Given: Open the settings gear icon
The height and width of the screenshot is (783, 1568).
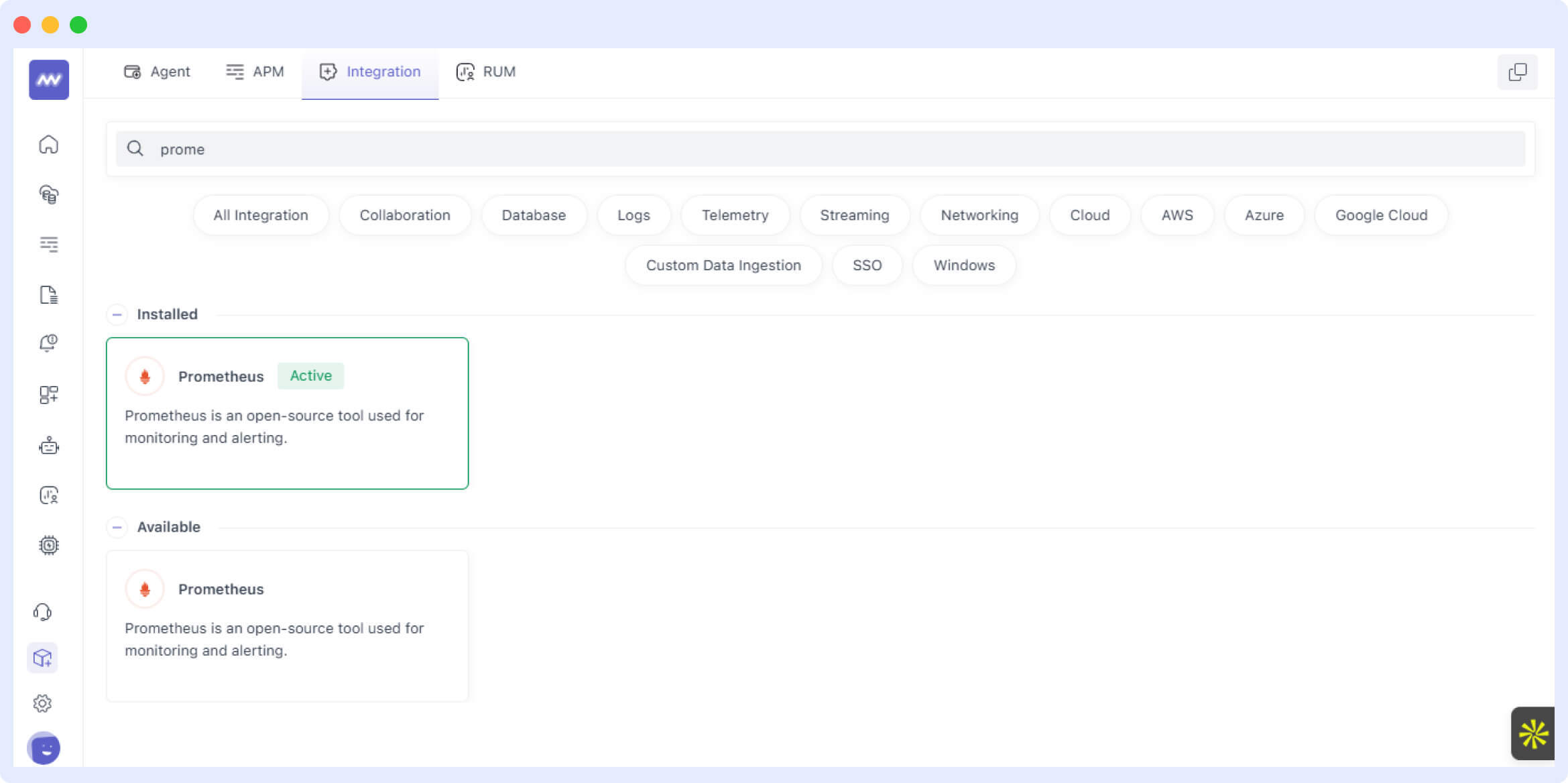Looking at the screenshot, I should [x=42, y=703].
